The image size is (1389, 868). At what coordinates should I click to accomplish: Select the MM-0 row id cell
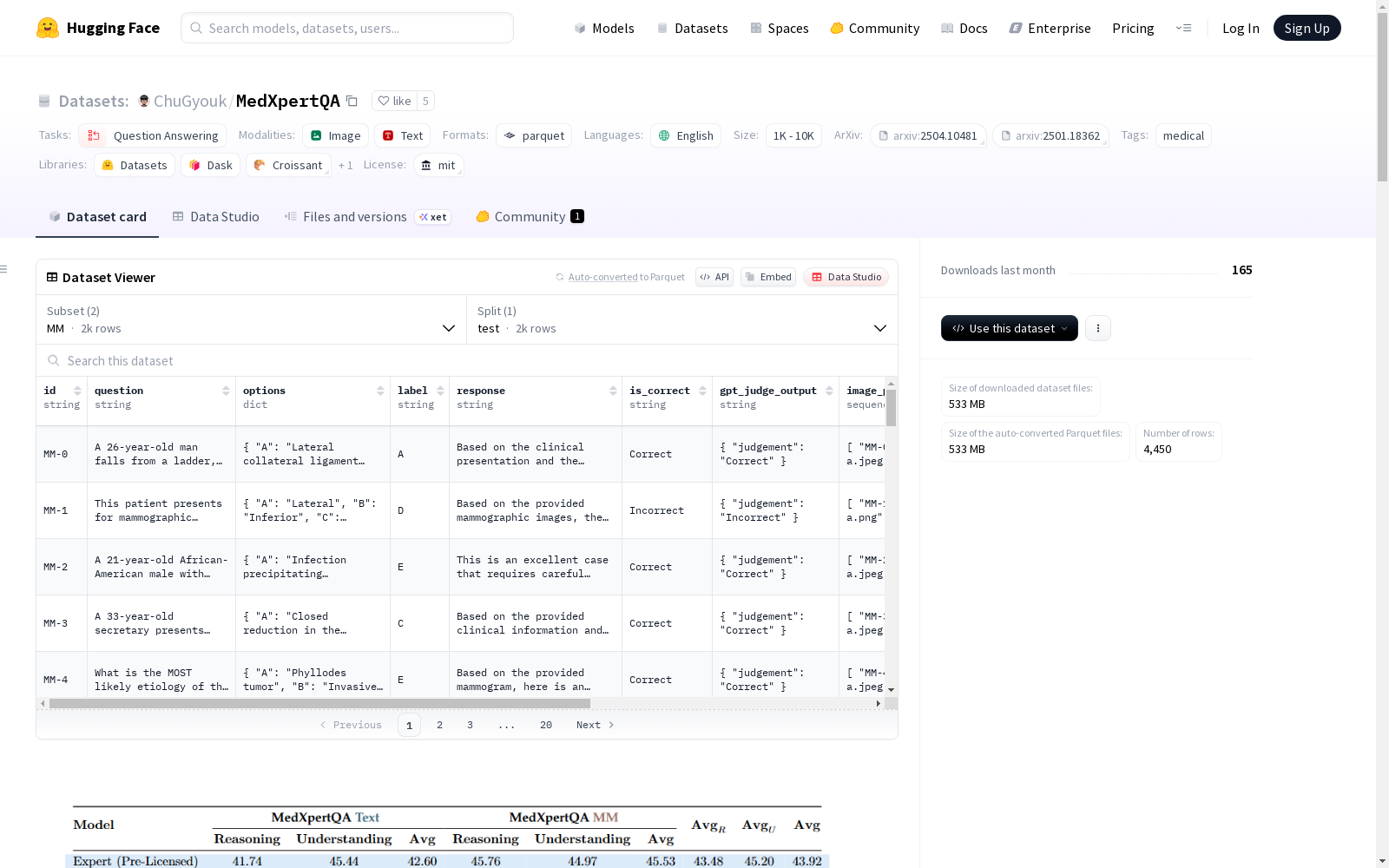[x=62, y=454]
